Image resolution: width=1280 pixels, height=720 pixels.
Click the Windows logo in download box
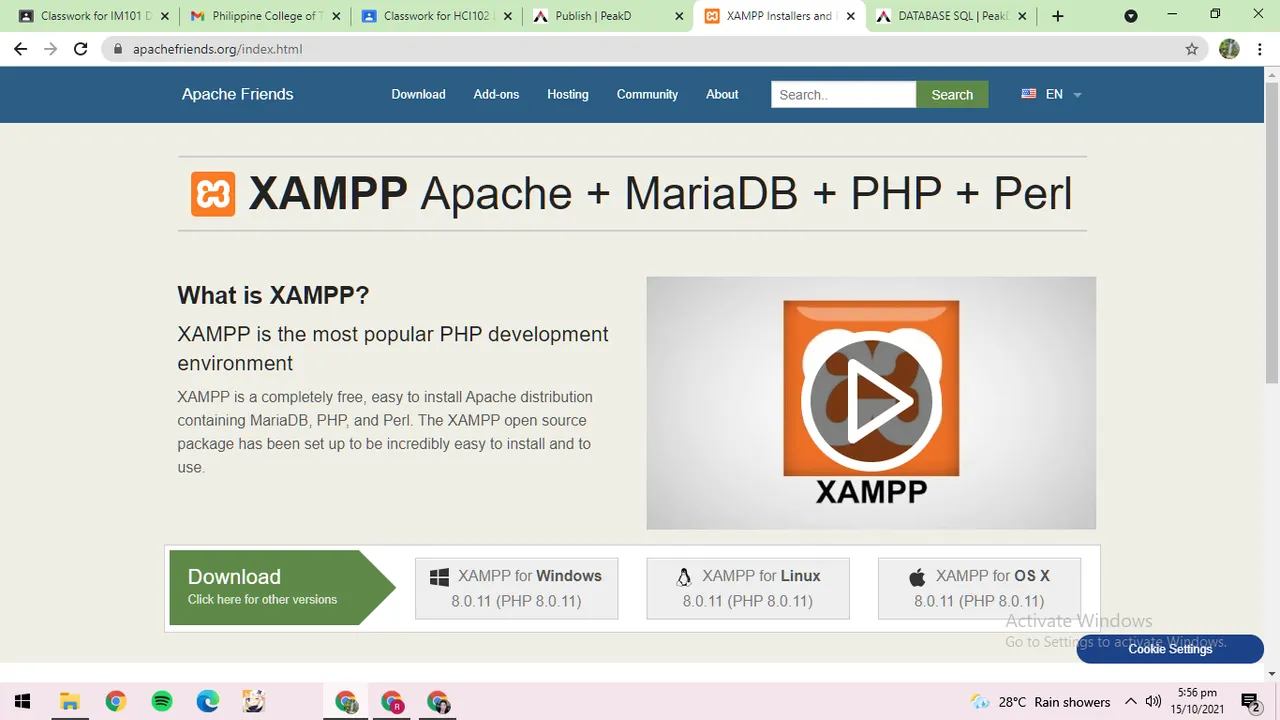click(x=439, y=577)
